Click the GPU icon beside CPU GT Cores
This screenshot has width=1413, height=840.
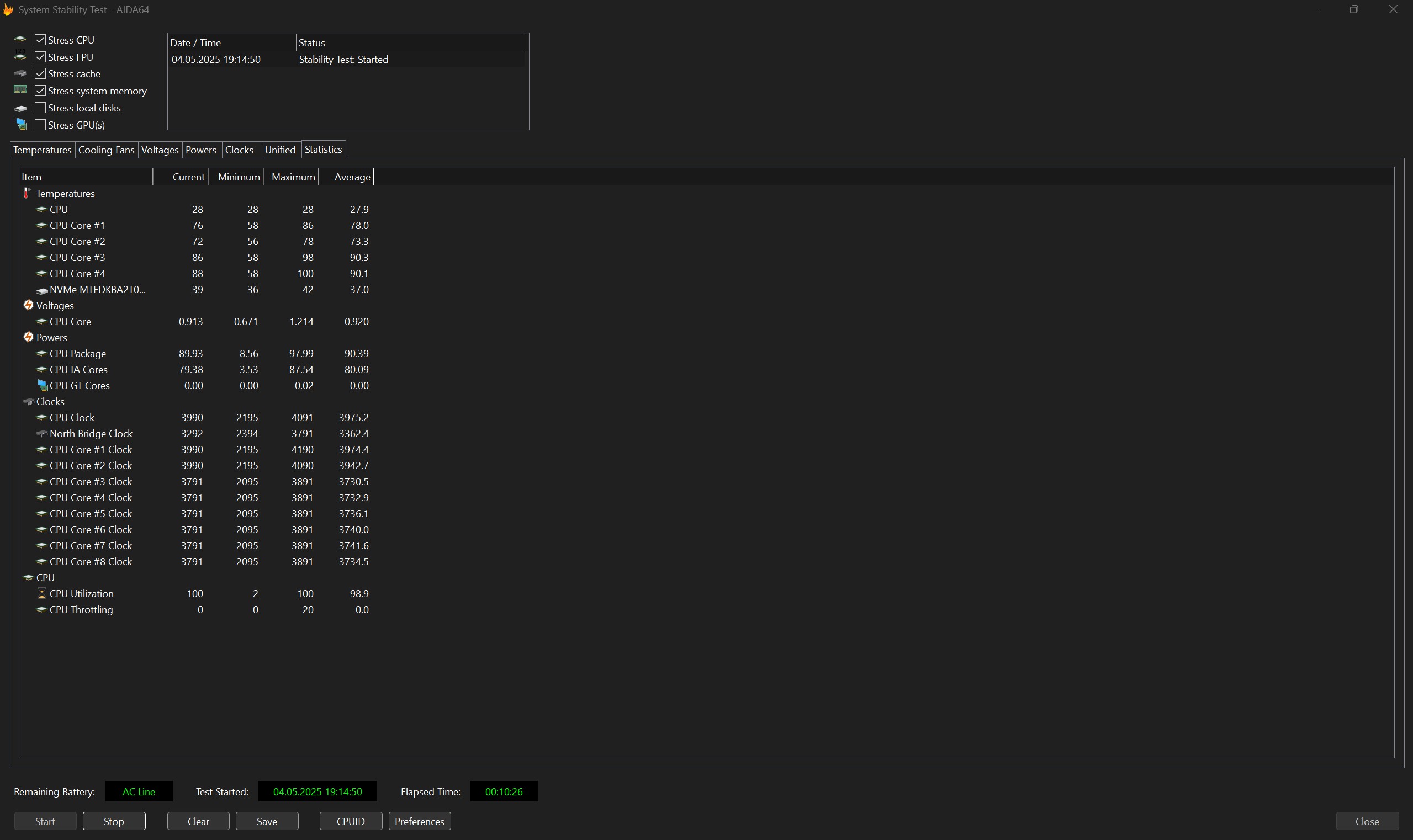[x=43, y=385]
